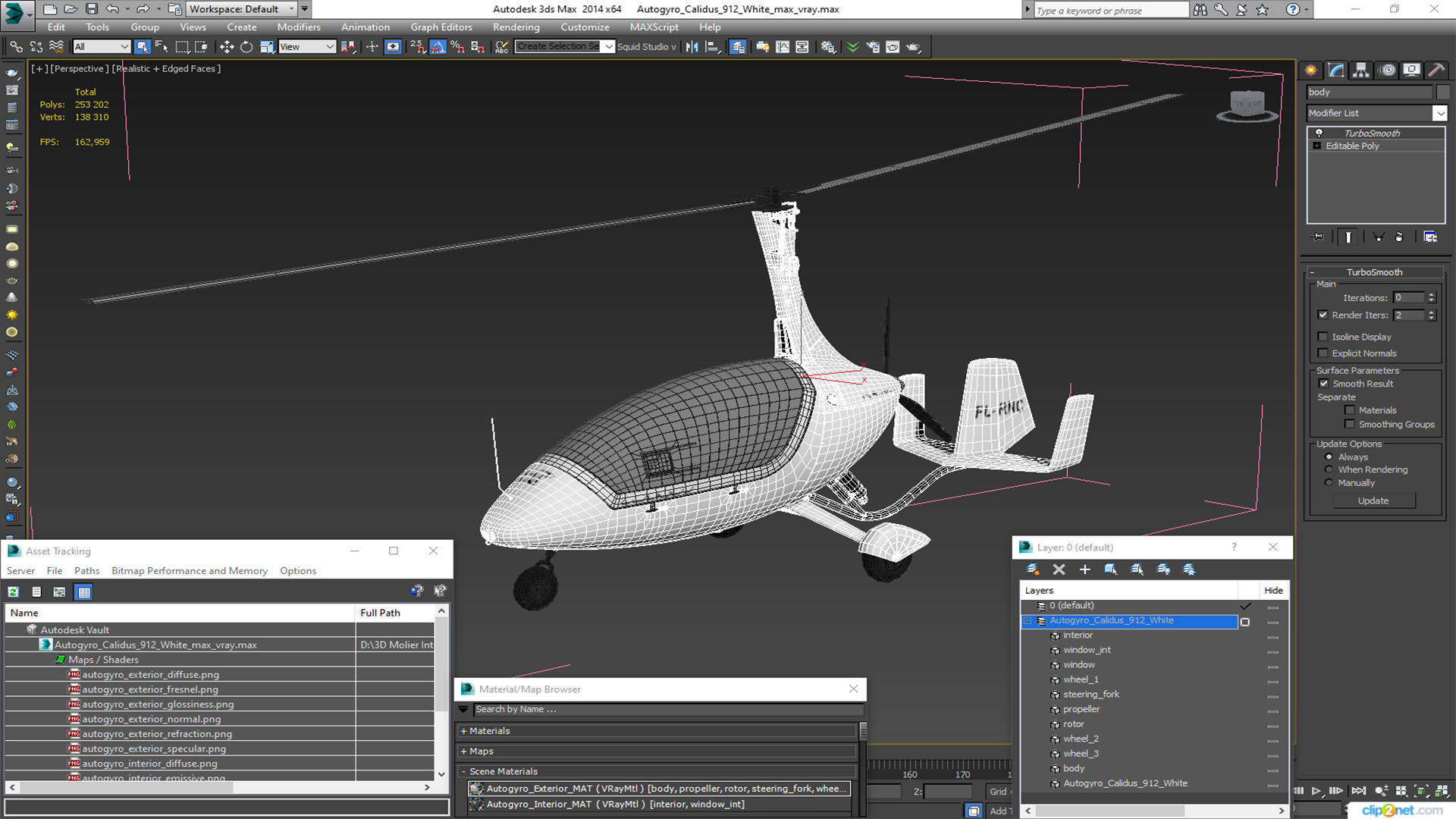Open the Render Setup icon
This screenshot has height=819, width=1456.
(873, 47)
